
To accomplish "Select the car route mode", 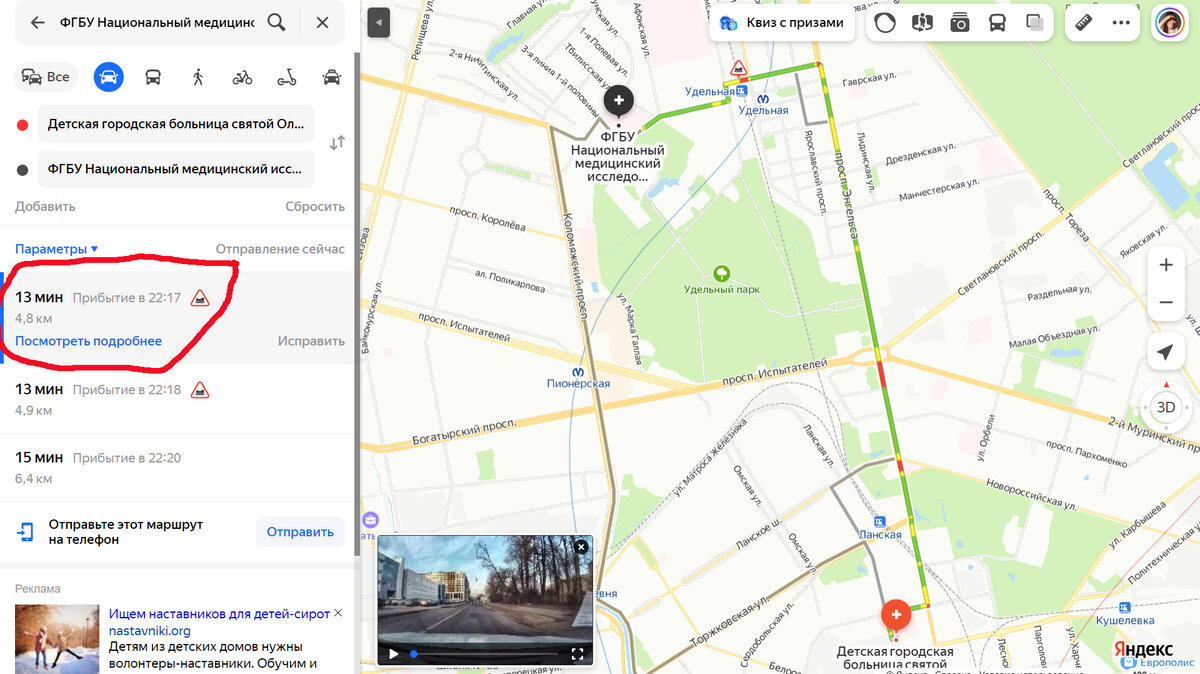I will point(109,77).
